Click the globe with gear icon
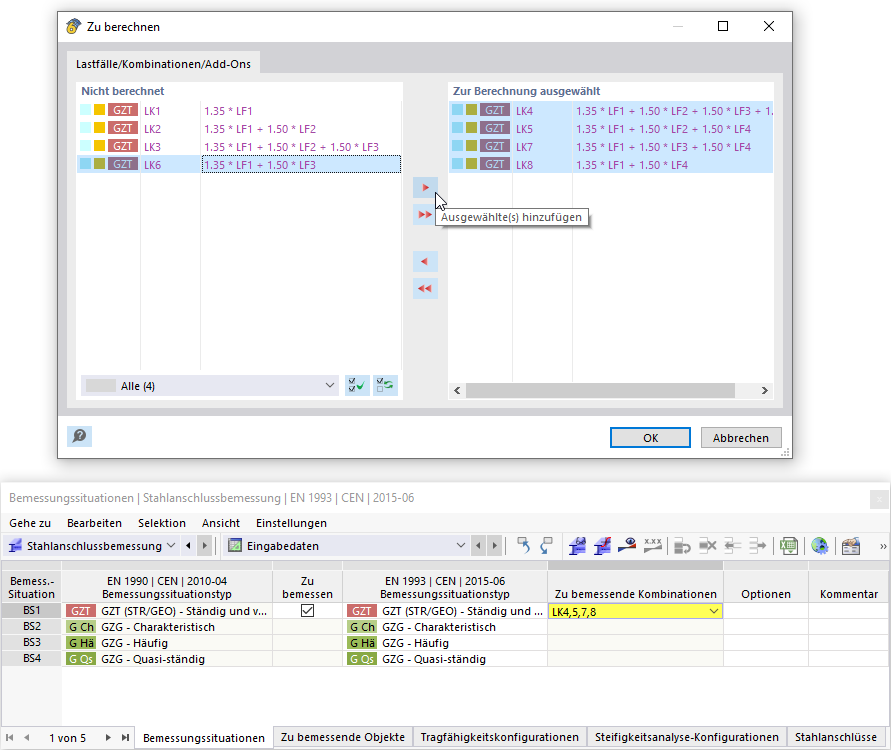 (x=819, y=546)
